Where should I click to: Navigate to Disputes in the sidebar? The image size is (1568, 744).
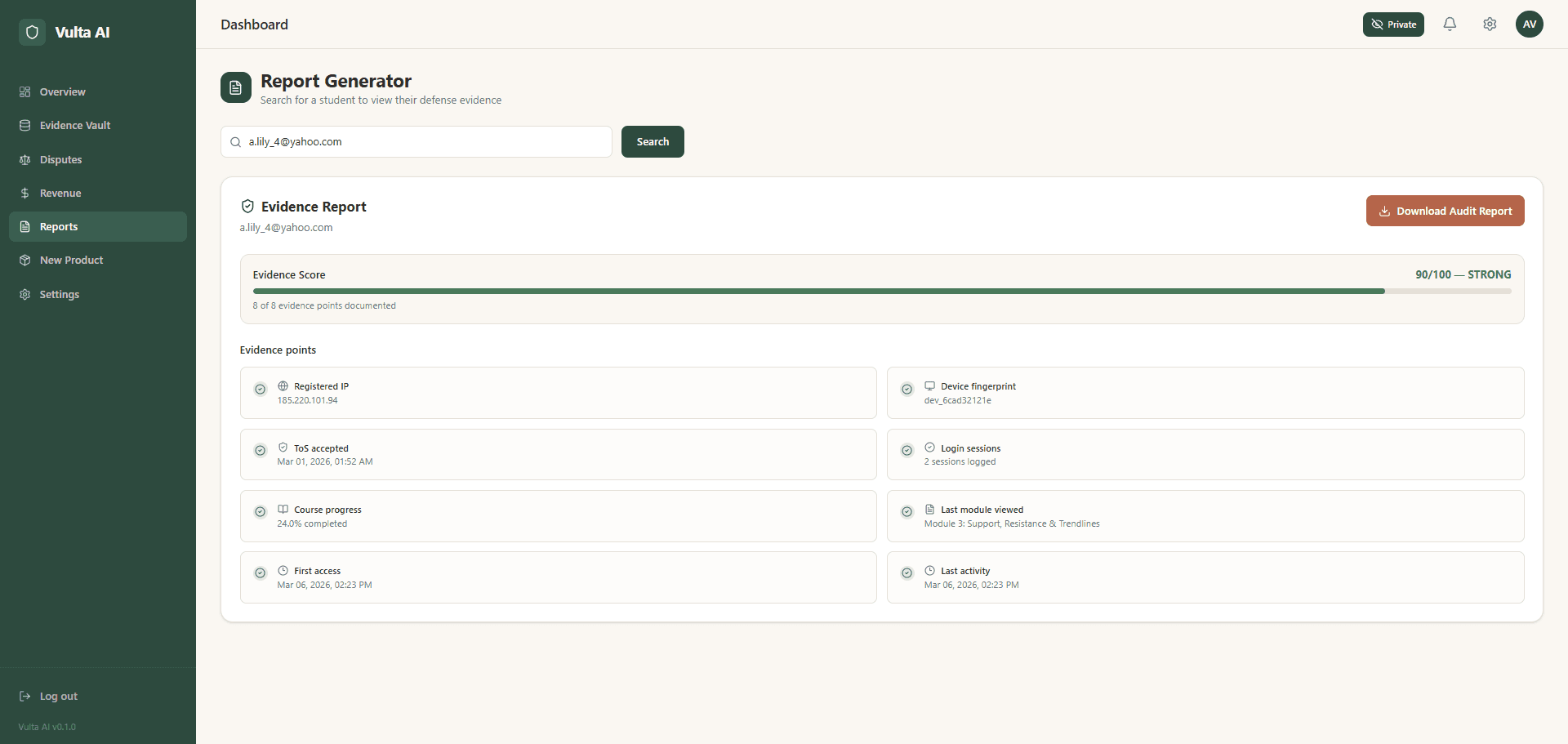pyautogui.click(x=61, y=160)
